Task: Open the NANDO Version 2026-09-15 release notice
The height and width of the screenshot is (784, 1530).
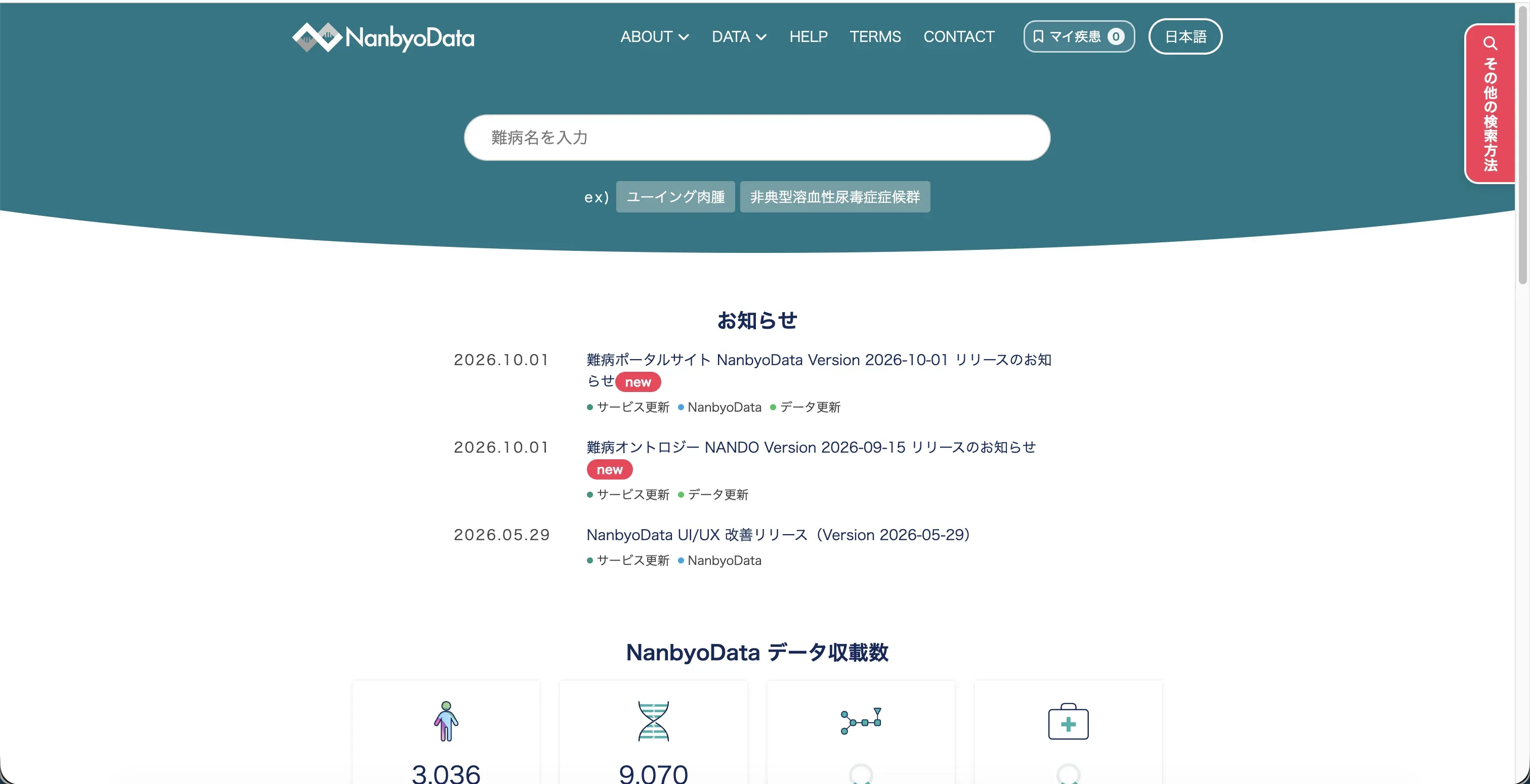Action: 811,447
